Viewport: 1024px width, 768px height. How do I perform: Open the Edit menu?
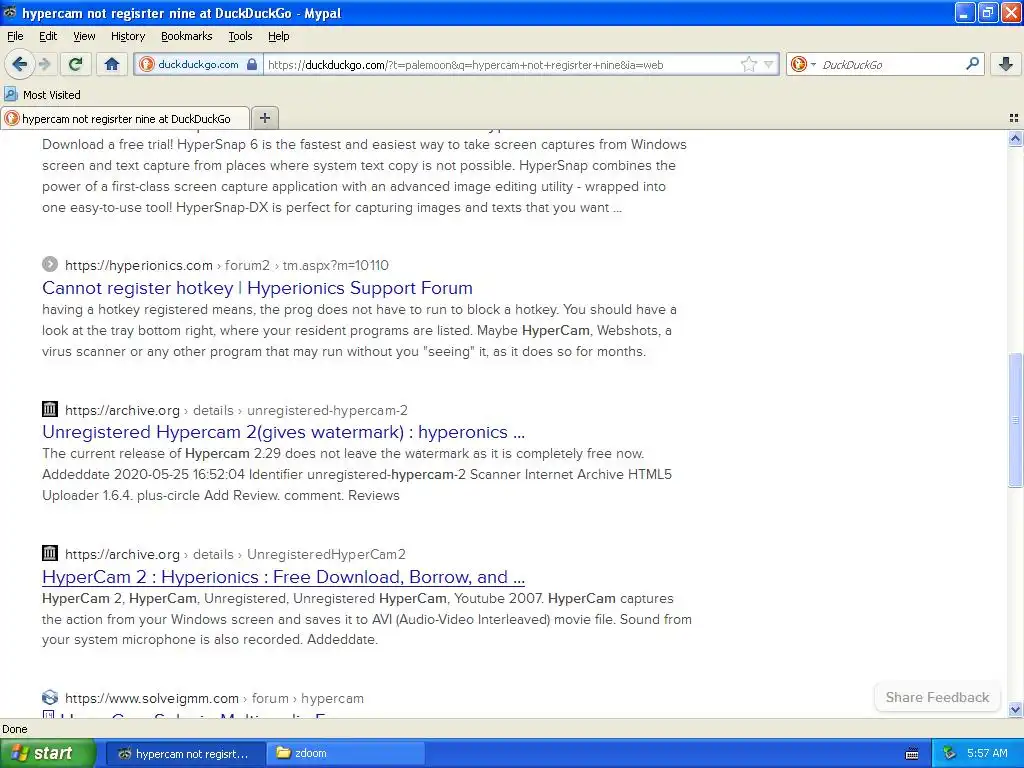click(x=48, y=36)
